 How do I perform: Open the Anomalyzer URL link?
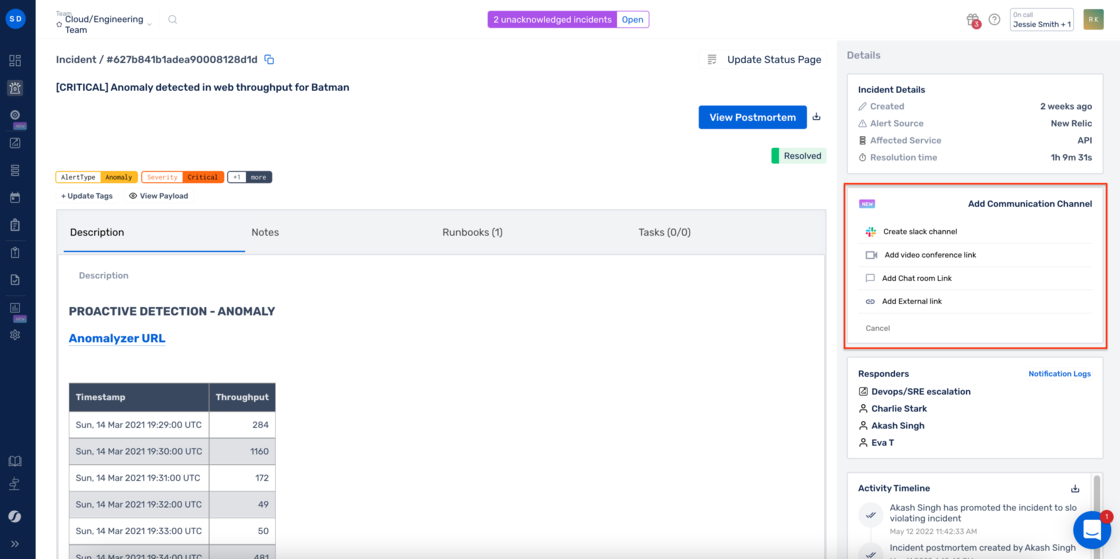point(117,338)
